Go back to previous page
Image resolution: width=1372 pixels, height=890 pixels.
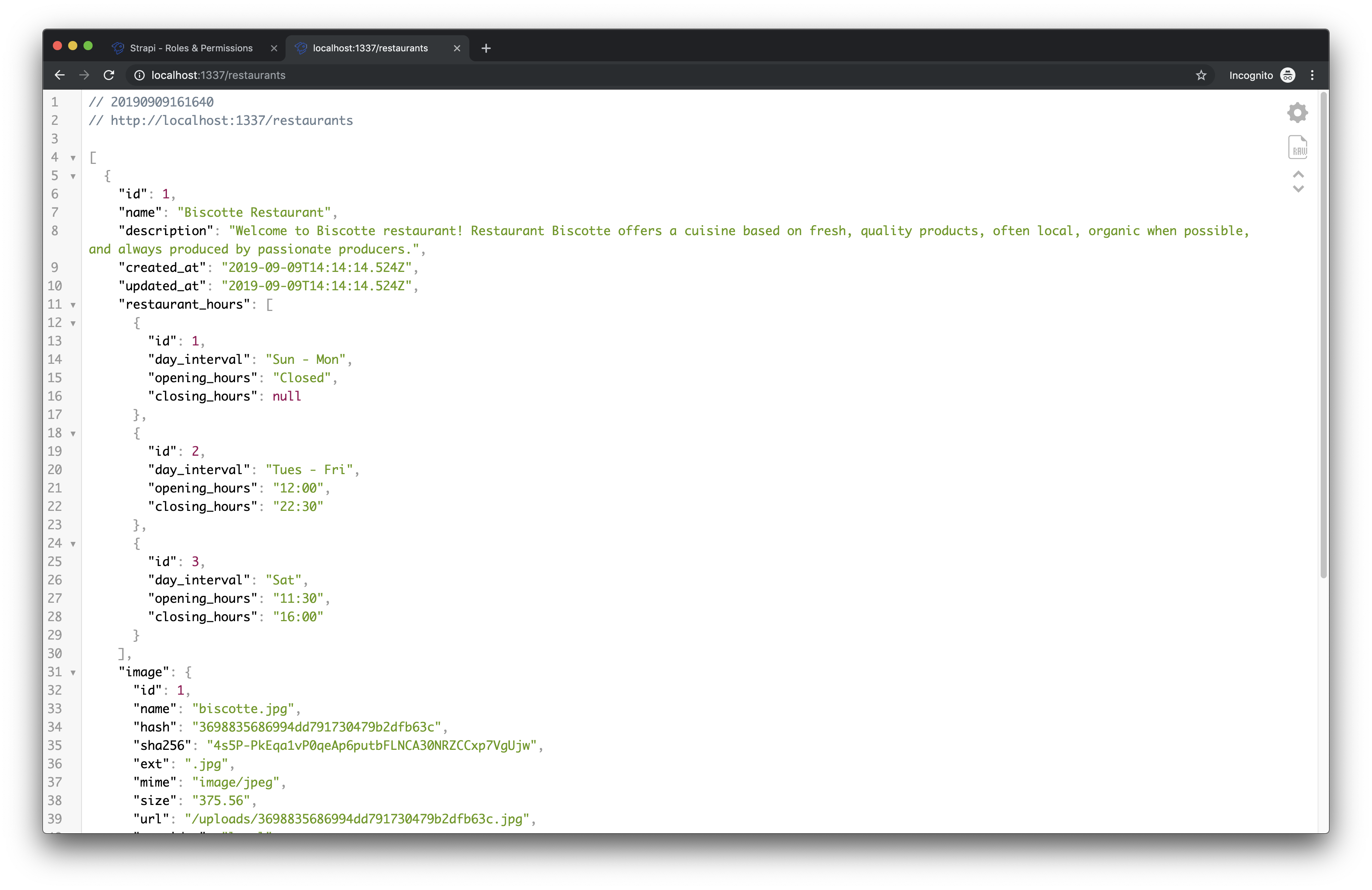click(59, 75)
